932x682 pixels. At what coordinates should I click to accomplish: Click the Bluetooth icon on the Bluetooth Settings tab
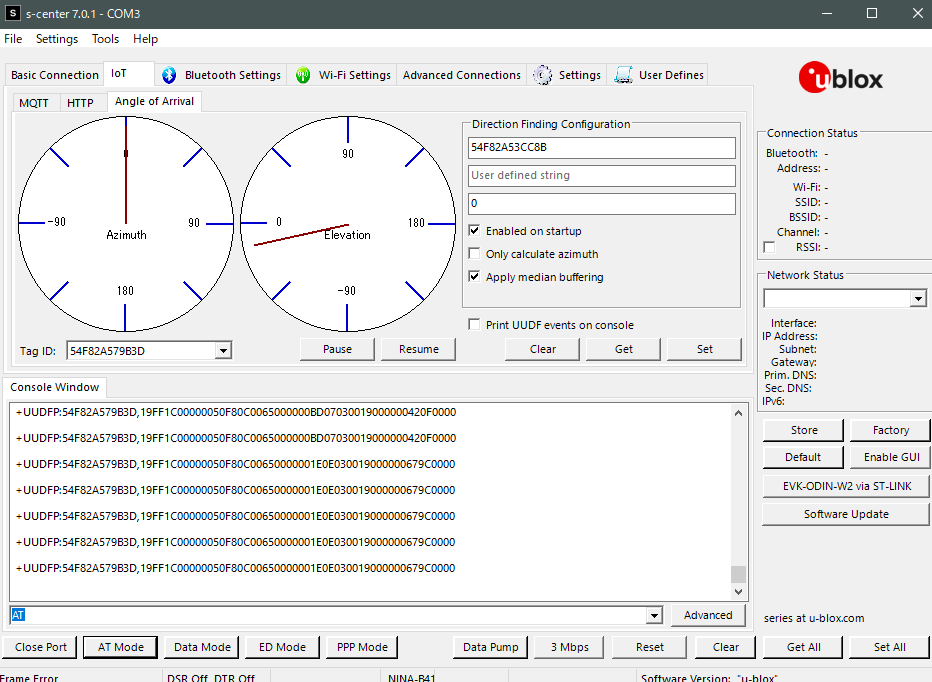169,75
